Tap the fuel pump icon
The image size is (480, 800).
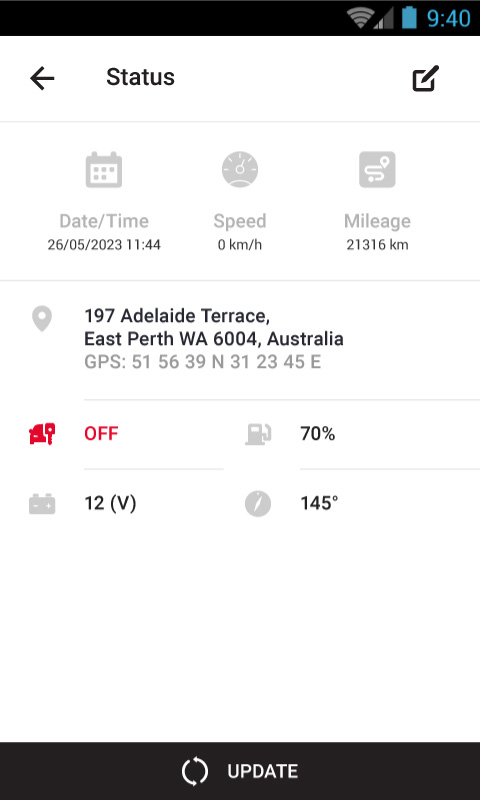(x=258, y=434)
